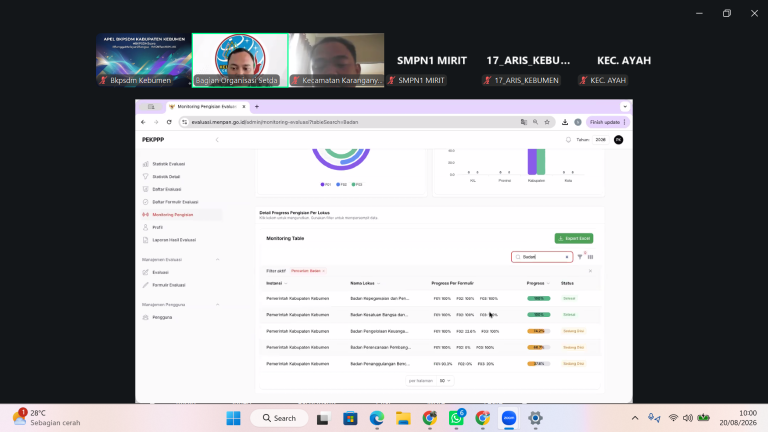
Task: Click the notification bell icon in header
Action: [x=568, y=140]
